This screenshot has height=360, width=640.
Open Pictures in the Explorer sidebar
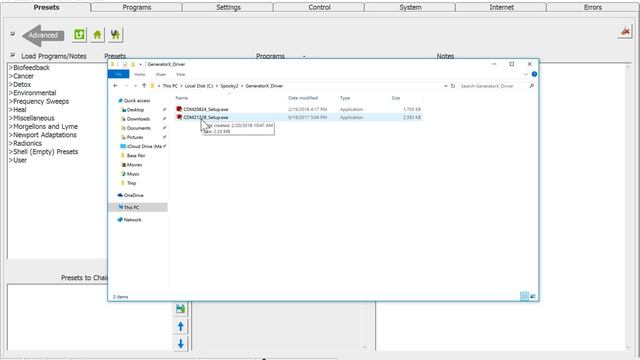pyautogui.click(x=132, y=137)
